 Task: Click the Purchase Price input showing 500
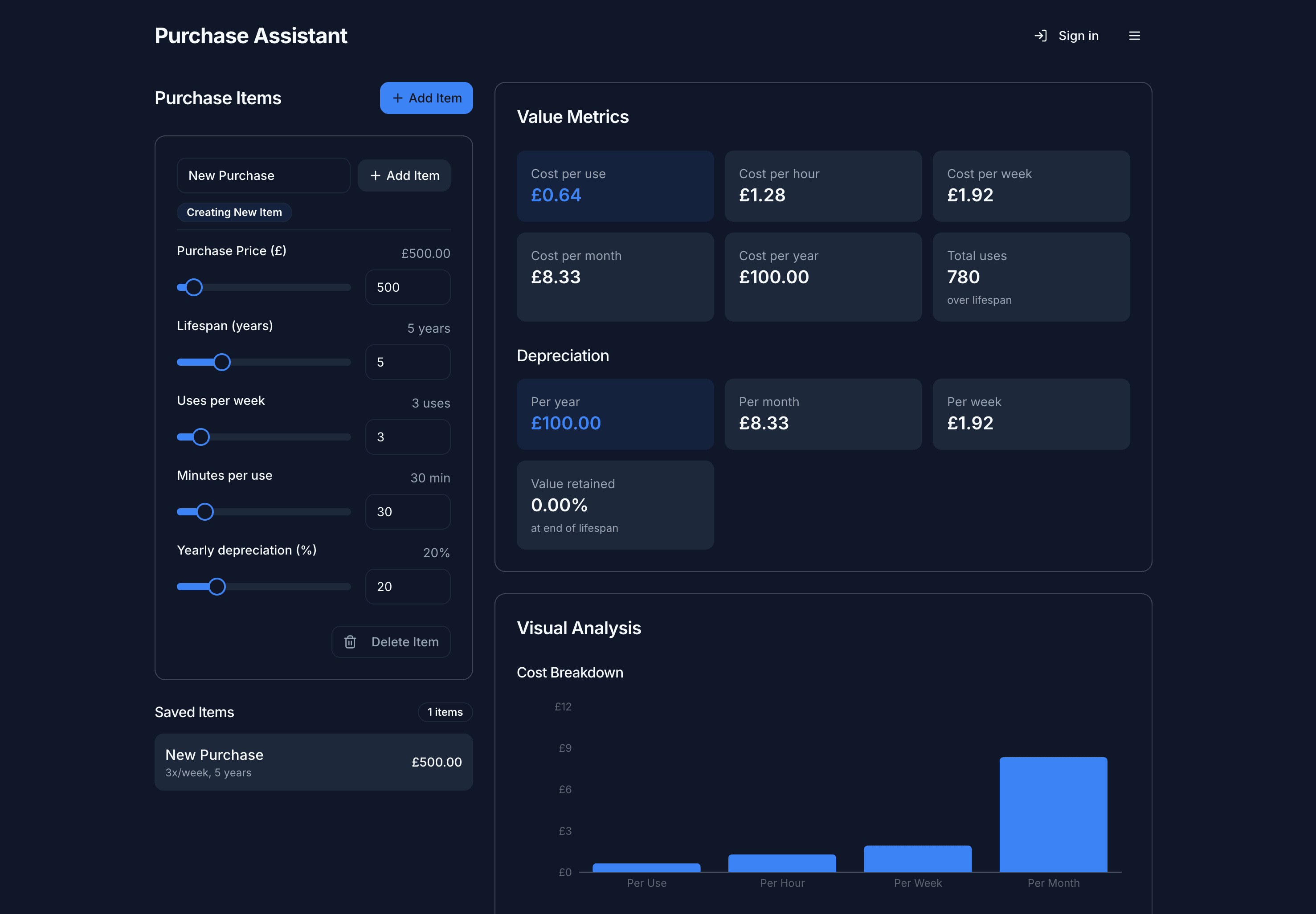tap(408, 287)
